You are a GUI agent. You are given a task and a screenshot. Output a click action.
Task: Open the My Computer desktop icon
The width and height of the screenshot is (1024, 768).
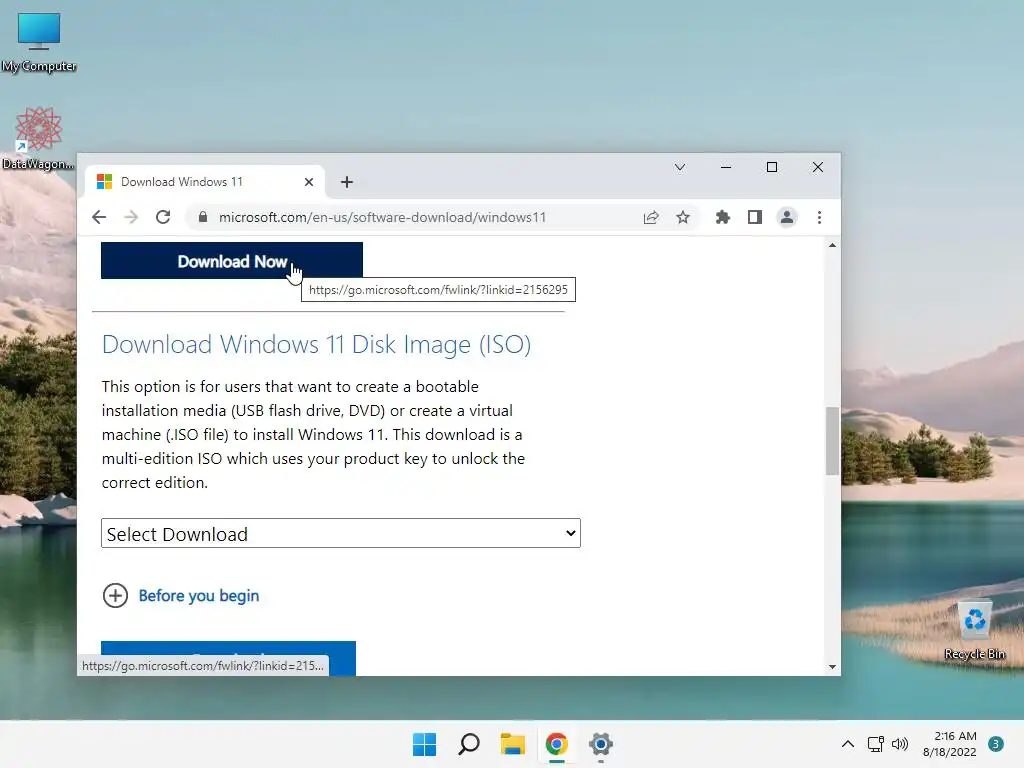pos(39,42)
